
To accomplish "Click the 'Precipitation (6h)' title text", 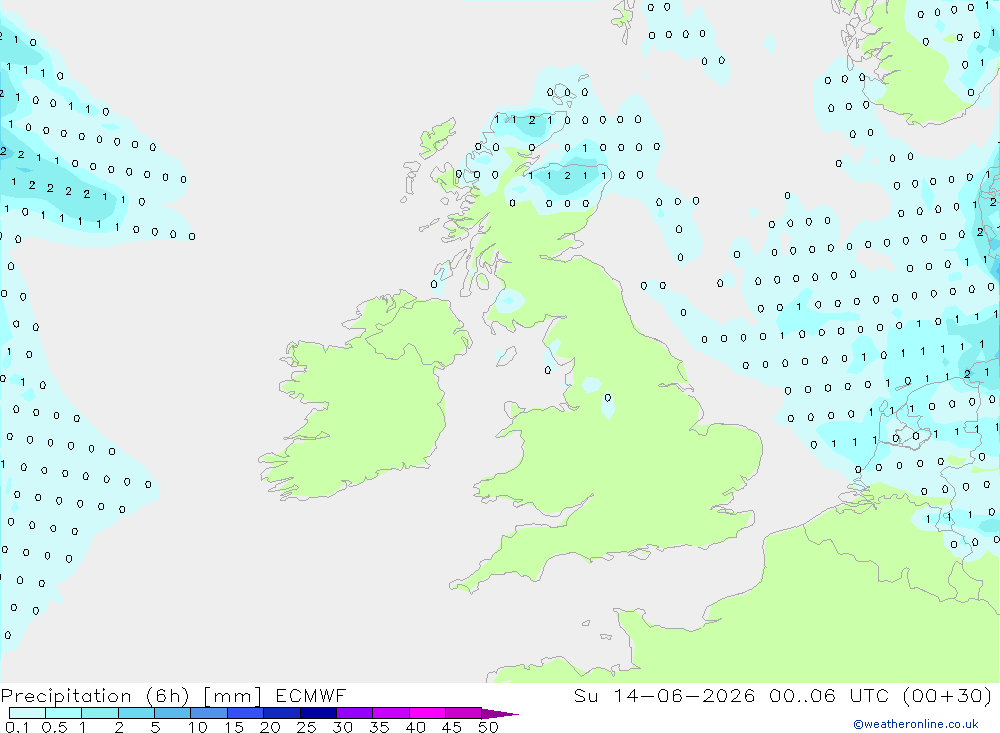I will tap(95, 696).
